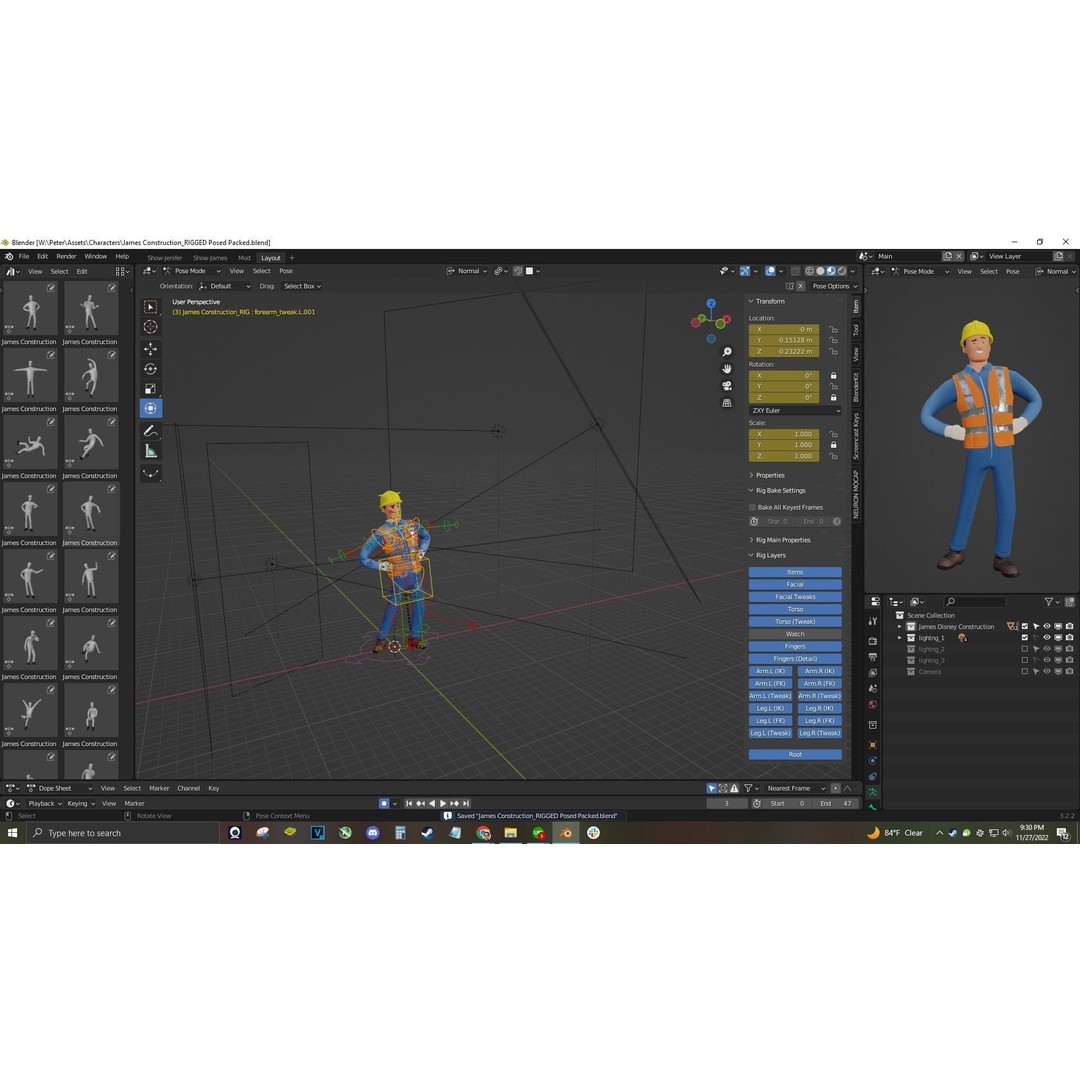This screenshot has height=1080, width=1080.
Task: Open Tool properties tab icon
Action: coord(873,621)
